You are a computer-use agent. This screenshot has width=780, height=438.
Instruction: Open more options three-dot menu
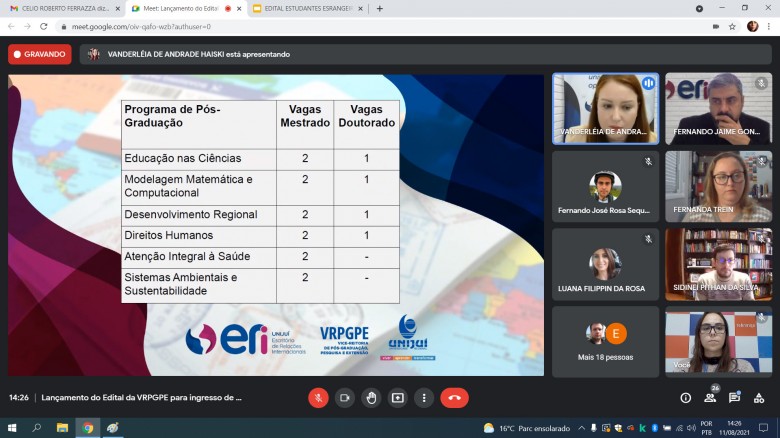424,397
